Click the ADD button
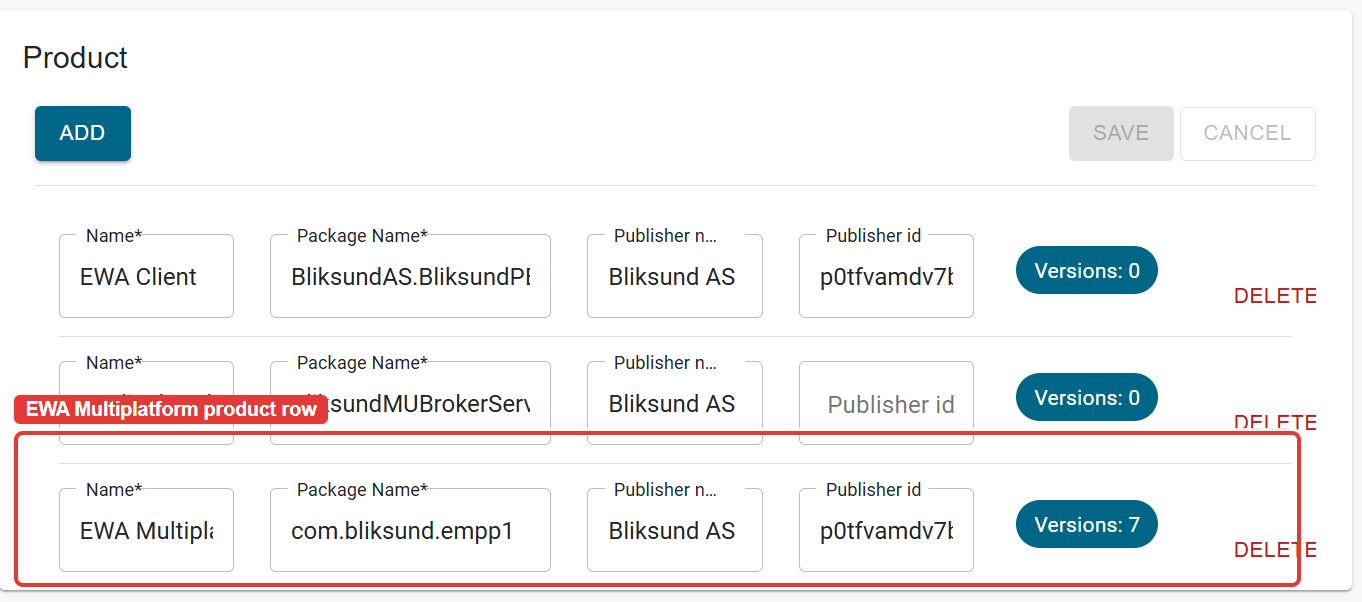Image resolution: width=1362 pixels, height=602 pixels. coord(83,133)
